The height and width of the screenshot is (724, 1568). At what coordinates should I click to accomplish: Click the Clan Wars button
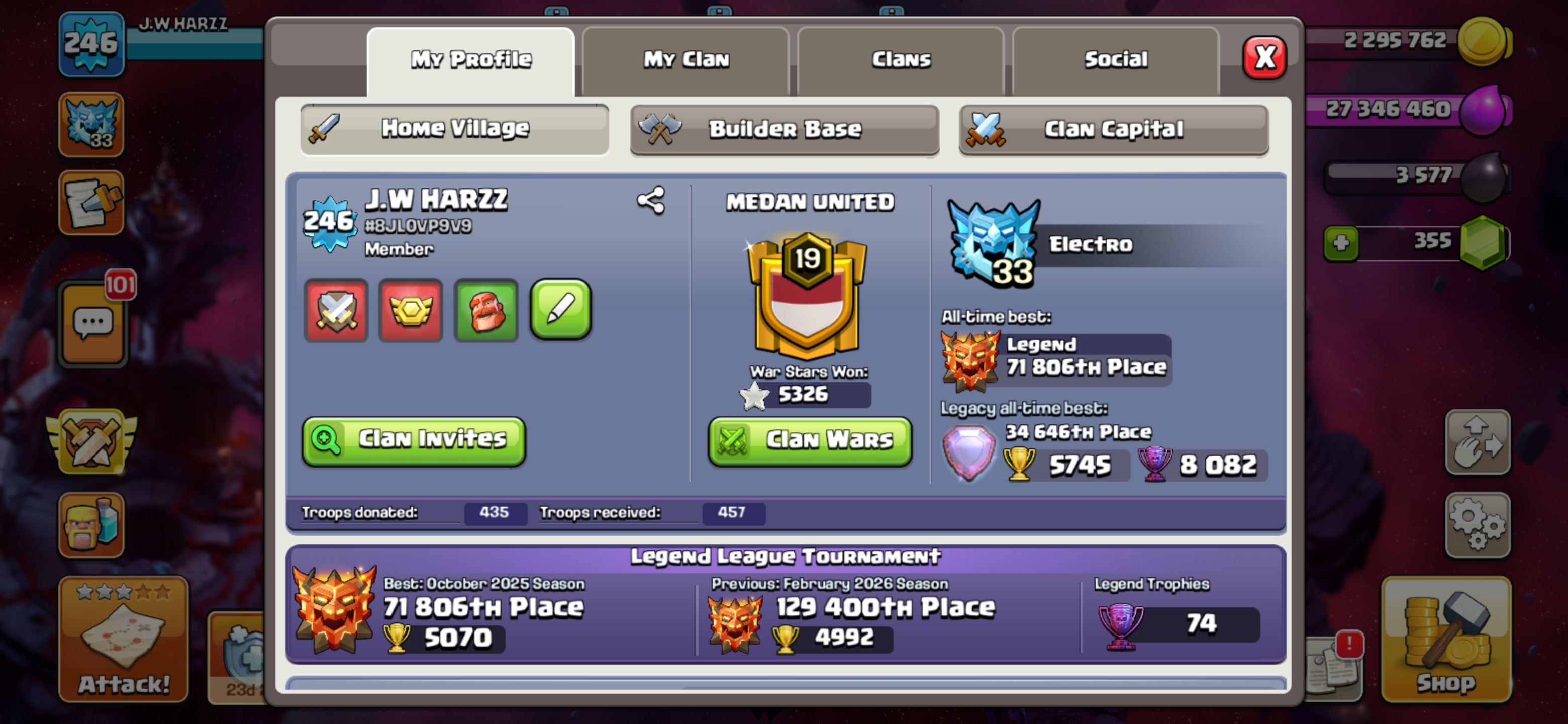point(810,441)
